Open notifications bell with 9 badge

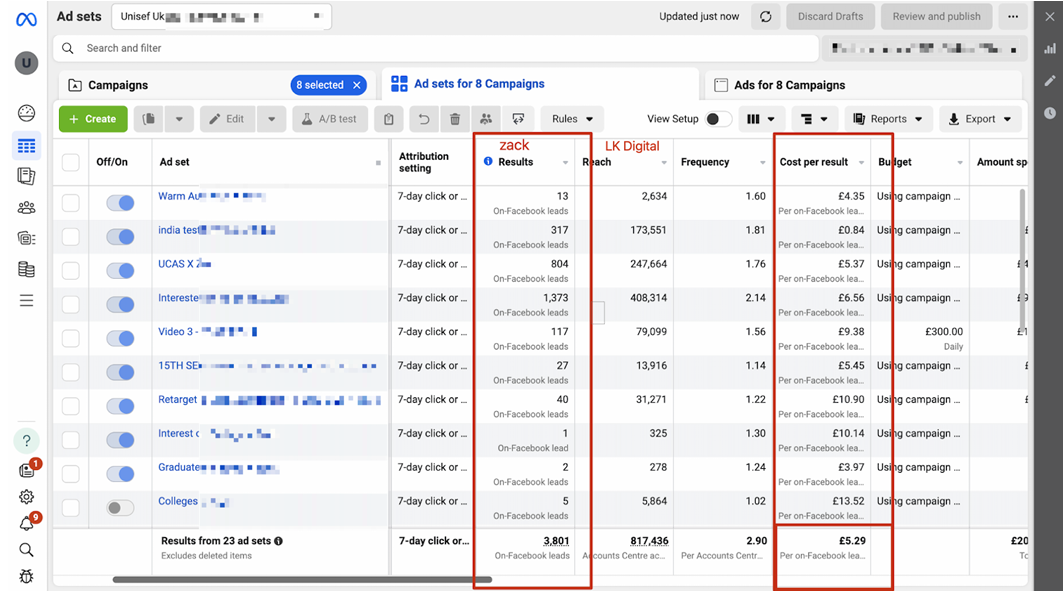pos(27,523)
